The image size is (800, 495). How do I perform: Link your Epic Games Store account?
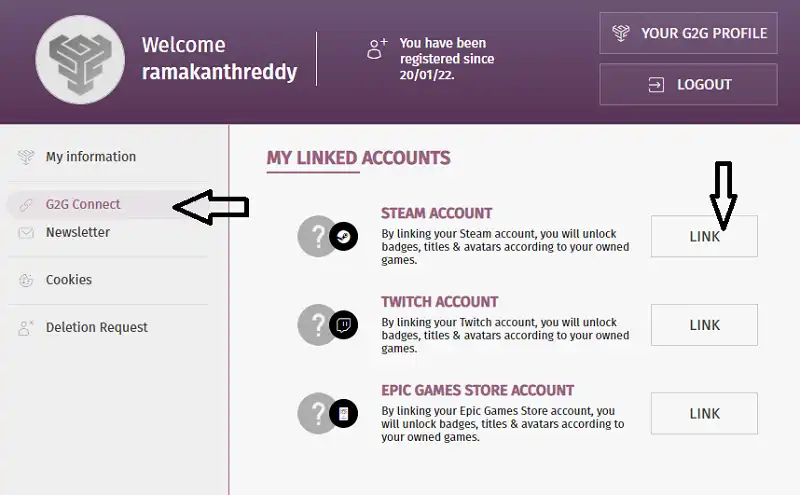(x=704, y=413)
